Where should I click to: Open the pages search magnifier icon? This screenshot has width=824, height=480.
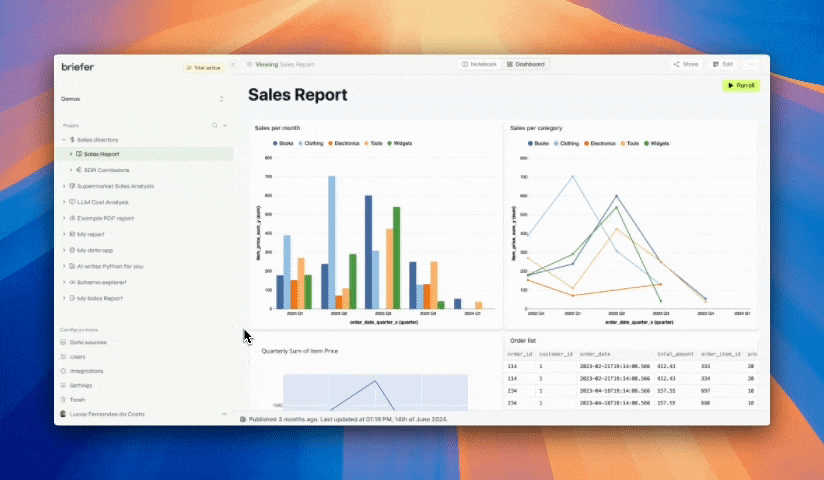[x=214, y=125]
